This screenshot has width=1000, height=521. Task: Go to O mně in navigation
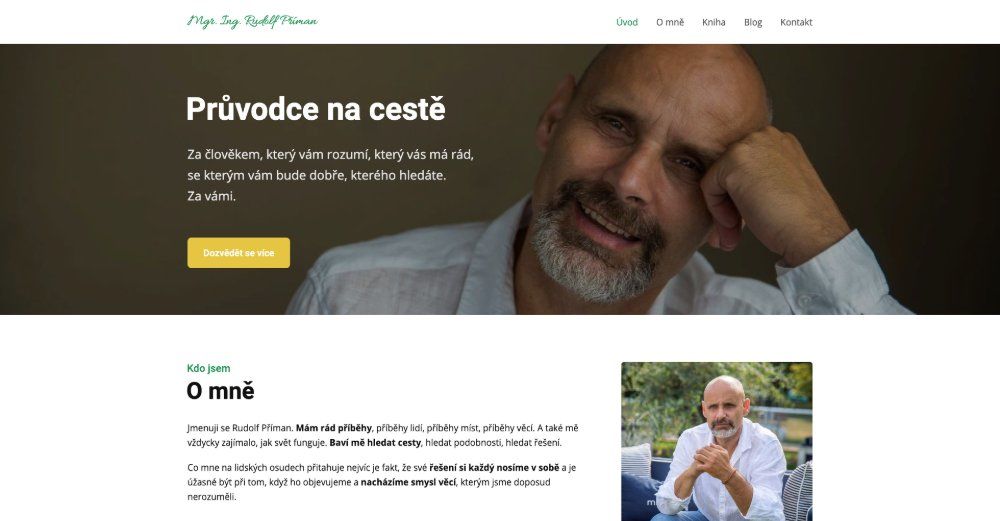click(x=670, y=22)
